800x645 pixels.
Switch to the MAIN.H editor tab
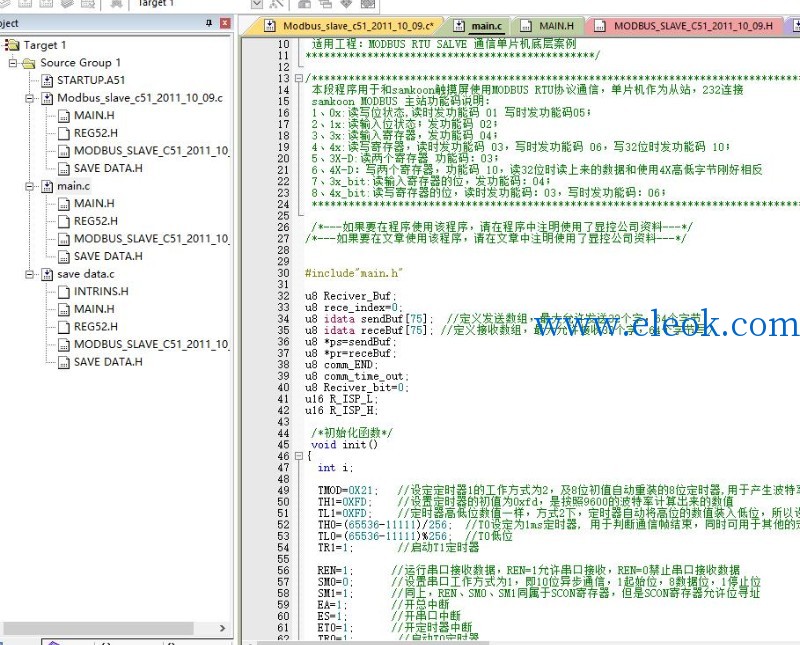click(x=549, y=26)
